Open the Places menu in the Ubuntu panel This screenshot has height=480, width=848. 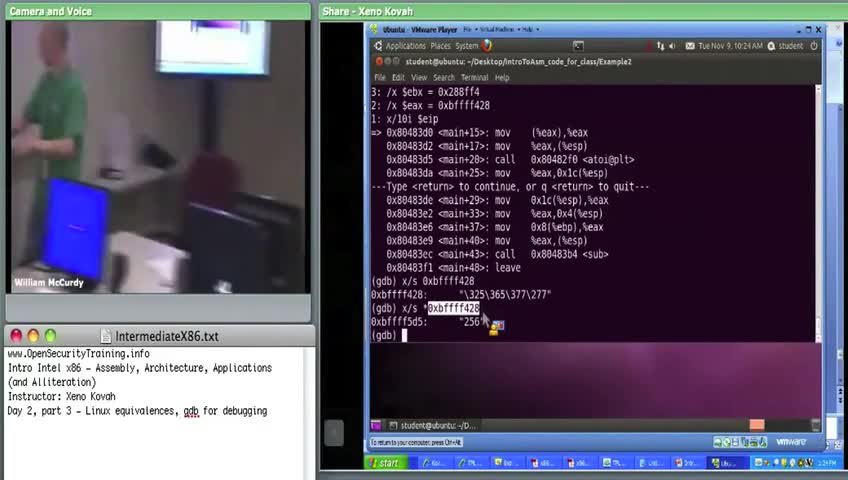(440, 46)
